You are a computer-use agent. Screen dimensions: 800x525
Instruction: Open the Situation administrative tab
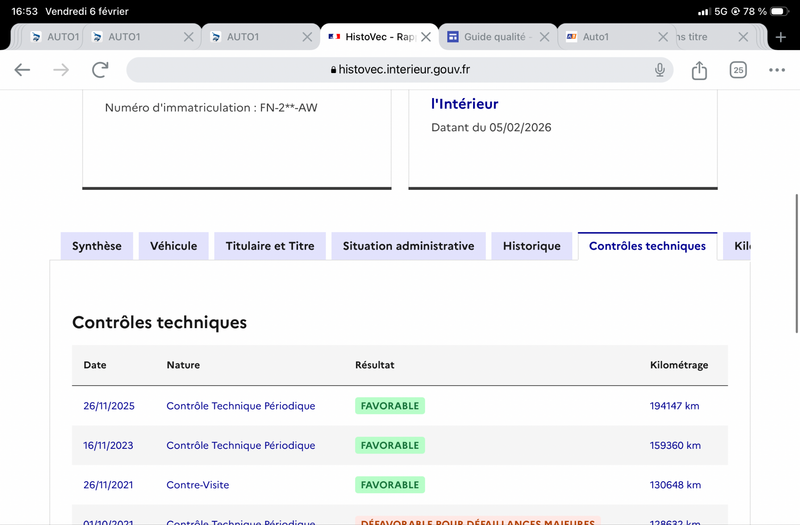[408, 246]
